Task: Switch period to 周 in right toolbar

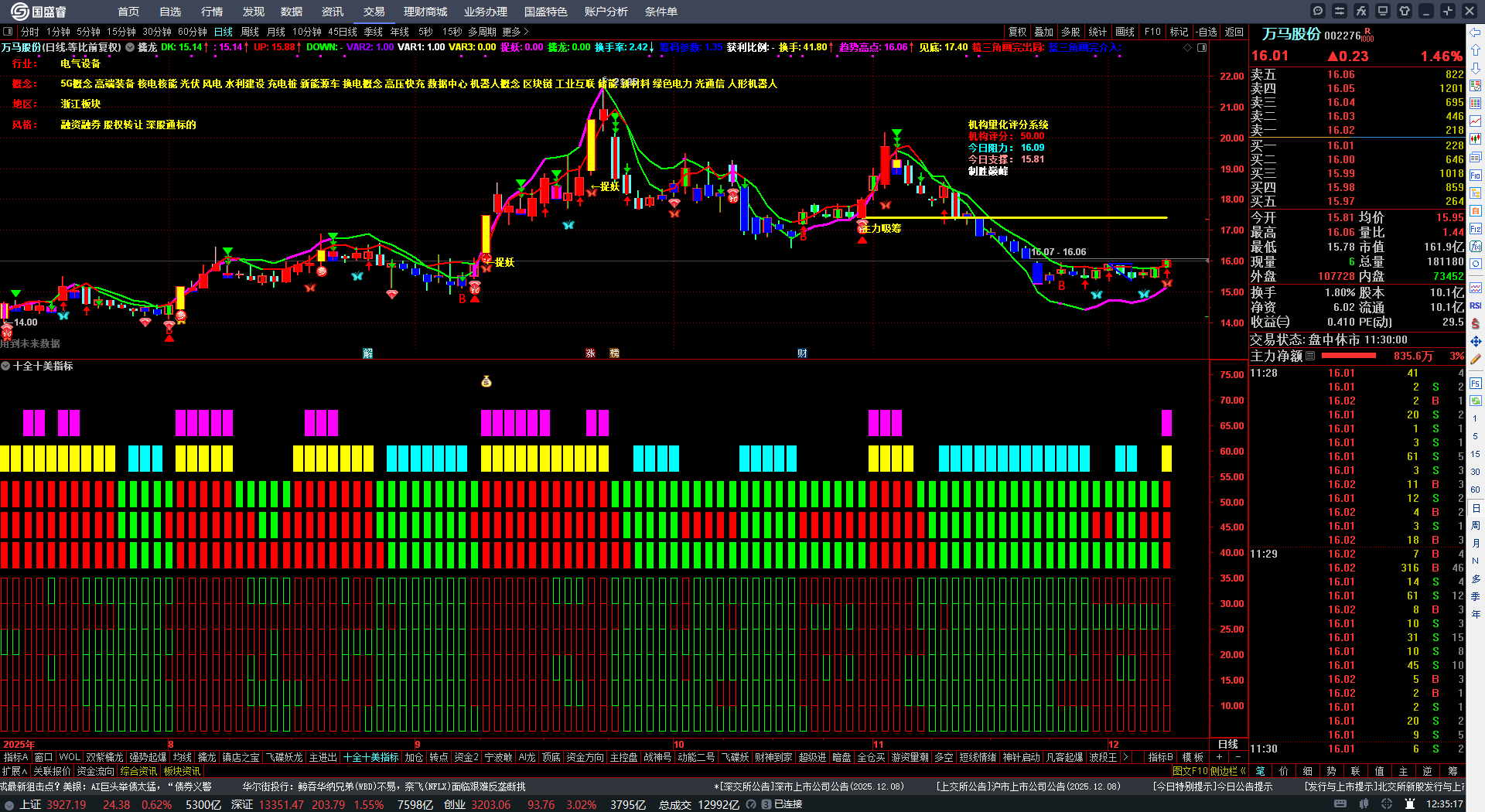Action: [x=1476, y=526]
